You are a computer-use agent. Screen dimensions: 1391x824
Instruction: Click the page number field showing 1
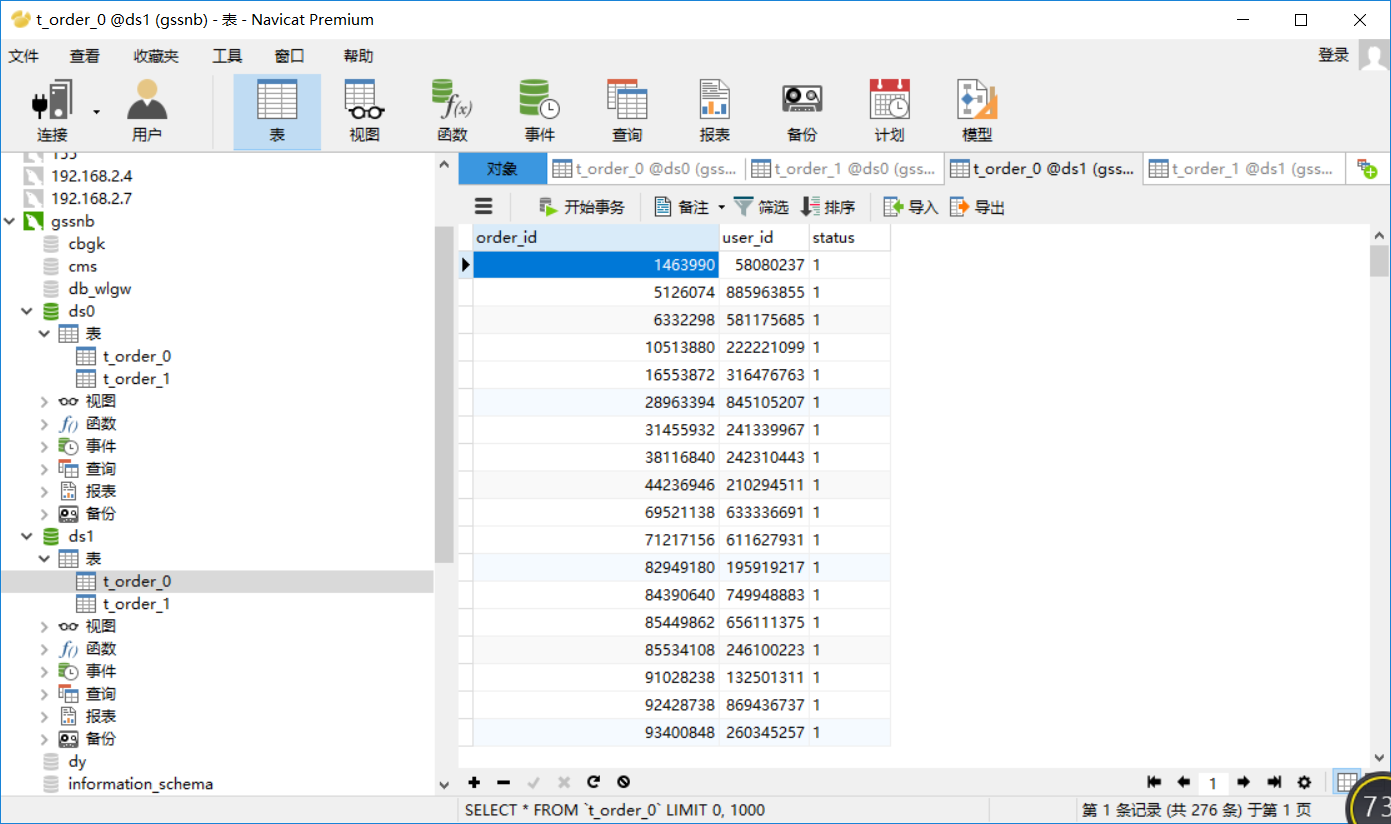click(1213, 783)
